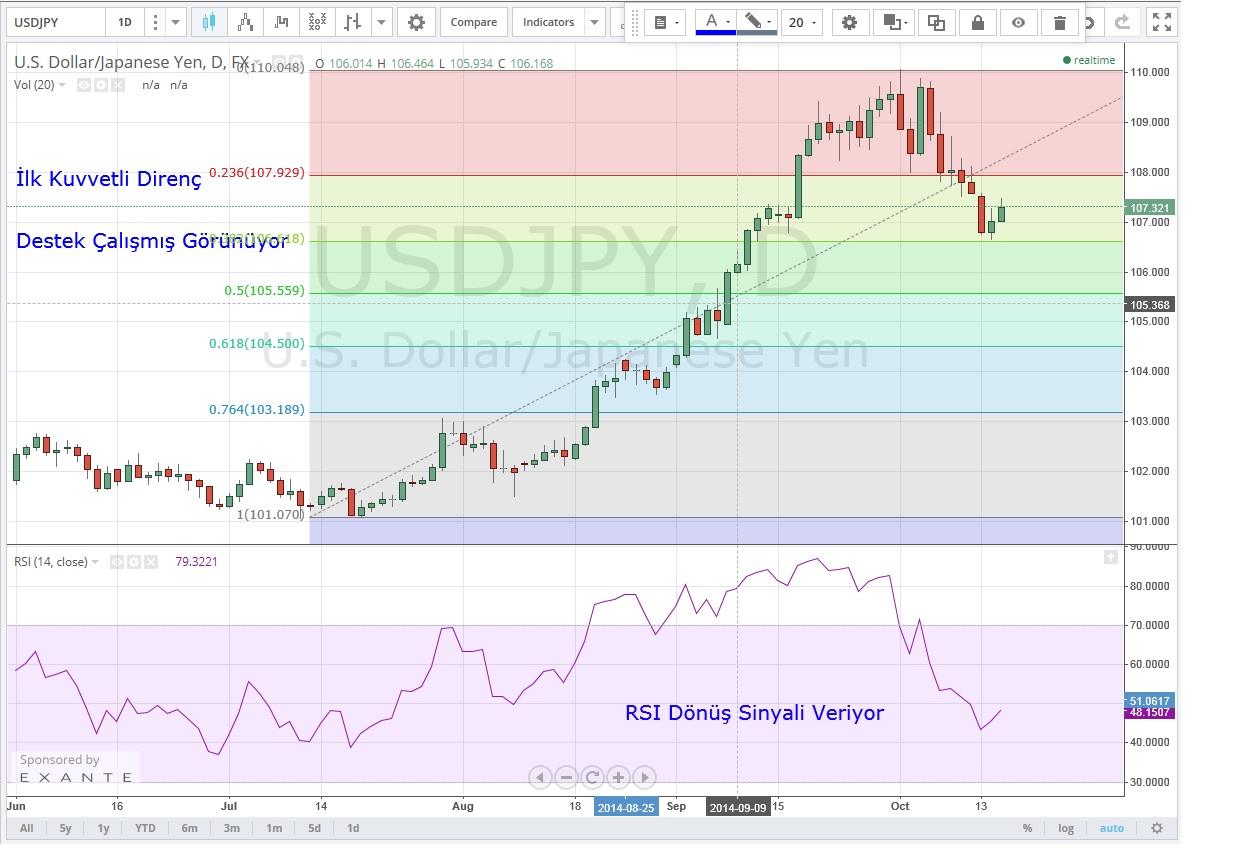Click the USDJPY symbol input field

click(55, 22)
